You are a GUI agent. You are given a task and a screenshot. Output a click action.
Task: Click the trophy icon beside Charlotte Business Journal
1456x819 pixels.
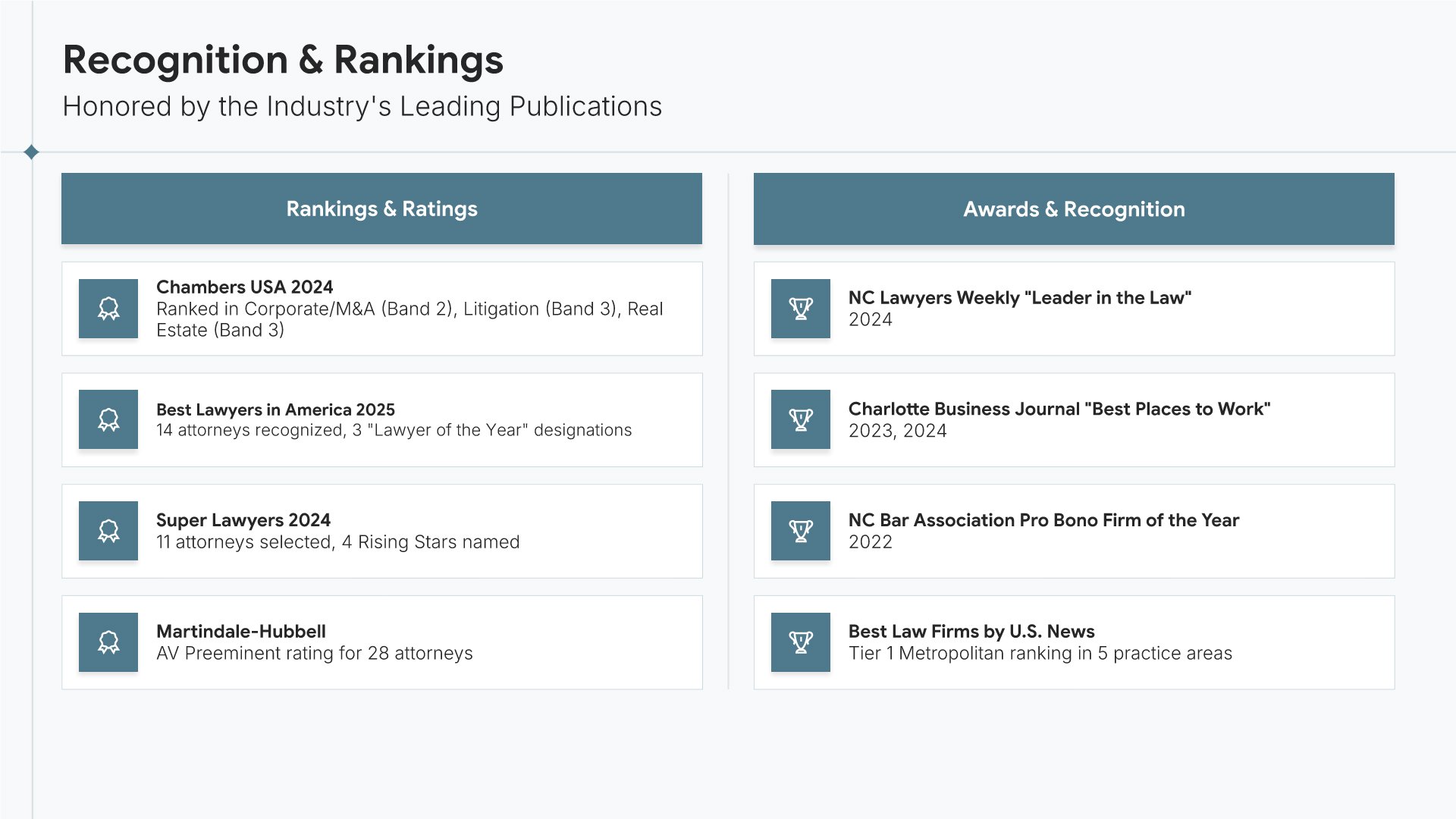pyautogui.click(x=801, y=419)
